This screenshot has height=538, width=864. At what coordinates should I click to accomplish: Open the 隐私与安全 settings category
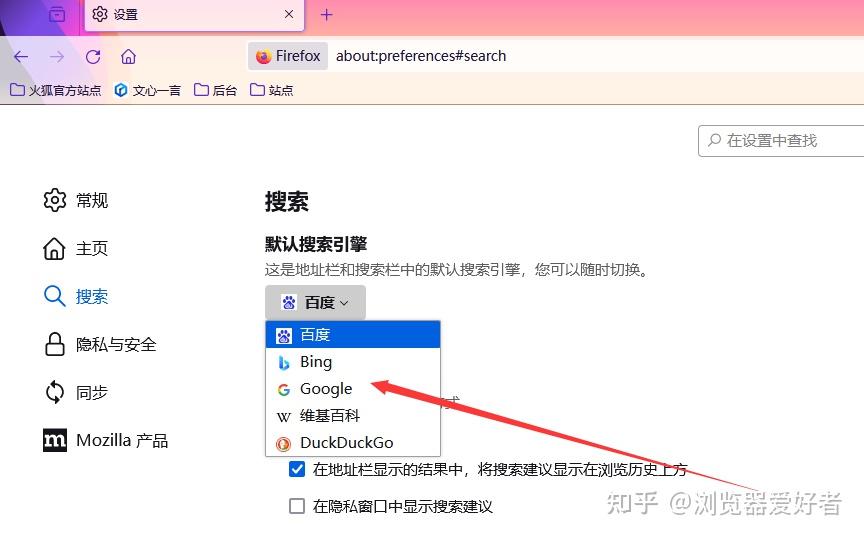pos(100,345)
